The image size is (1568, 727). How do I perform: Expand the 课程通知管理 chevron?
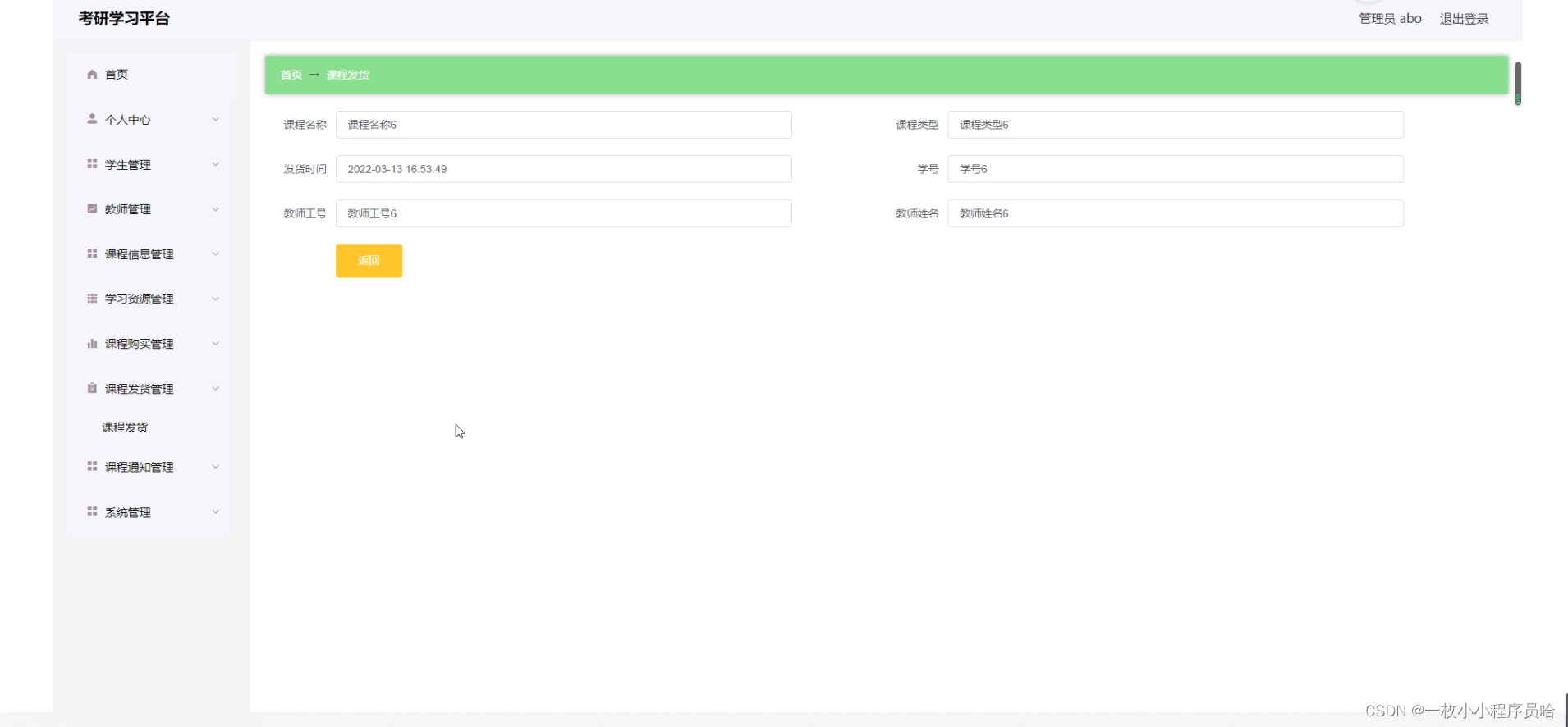pos(215,466)
